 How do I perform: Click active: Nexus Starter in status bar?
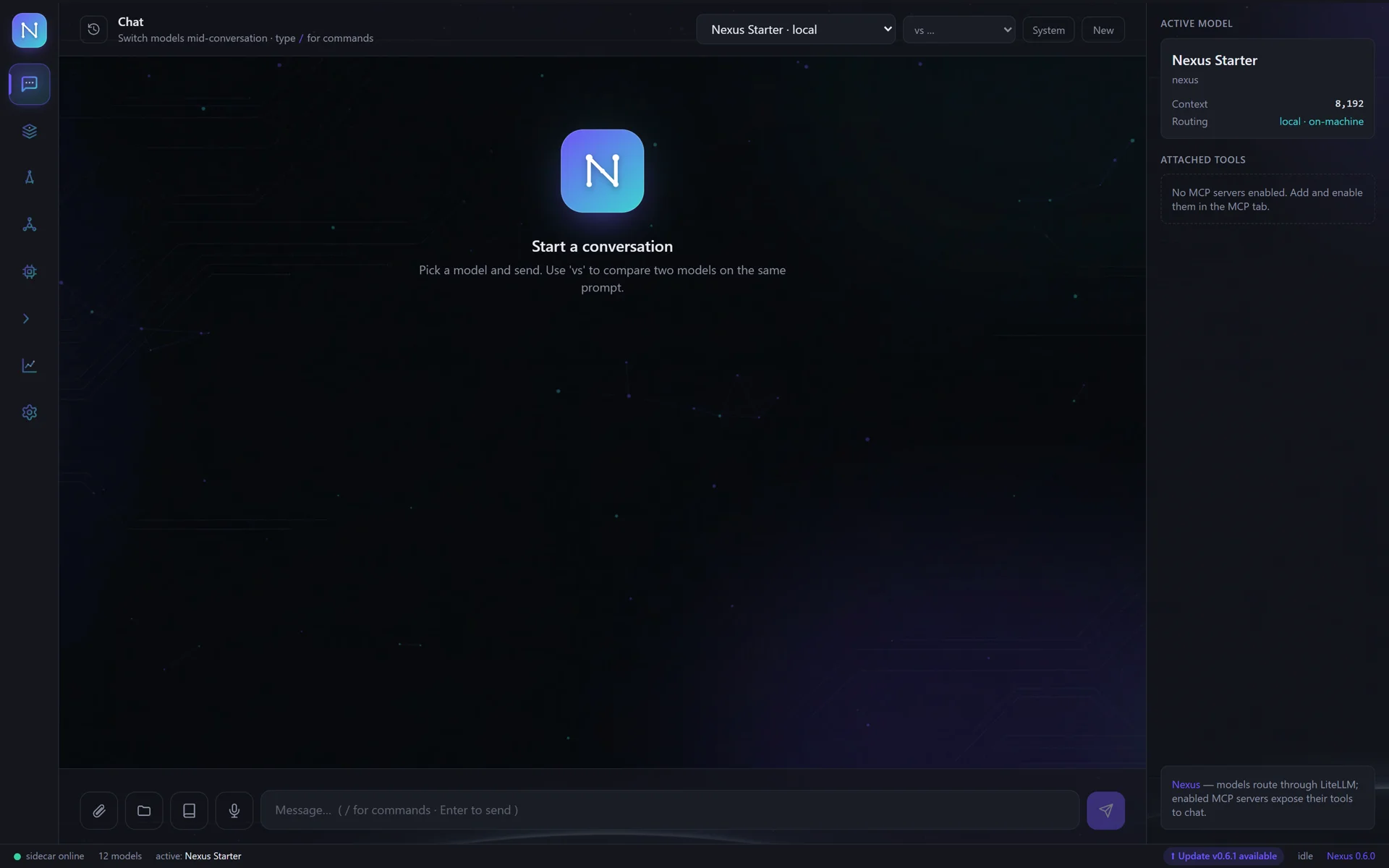tap(198, 856)
